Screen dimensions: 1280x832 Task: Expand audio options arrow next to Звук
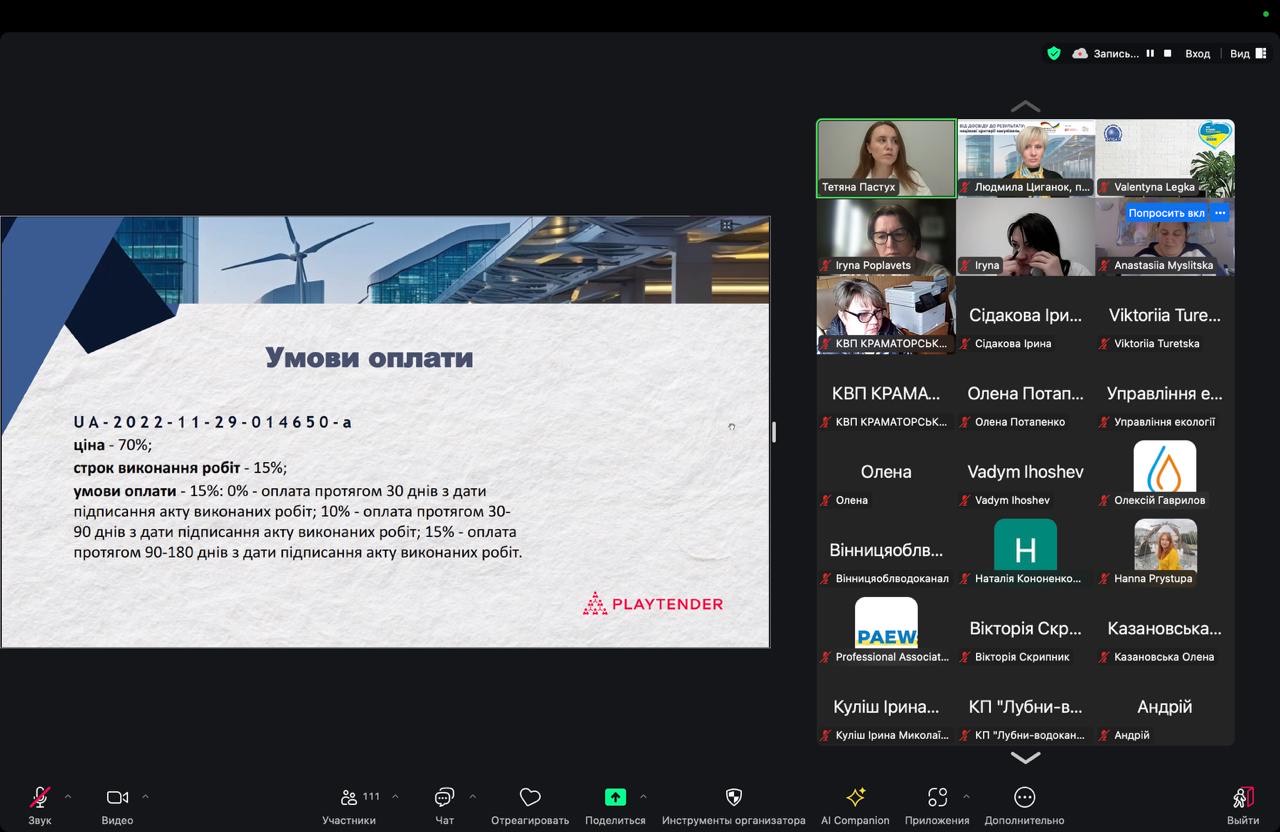68,797
